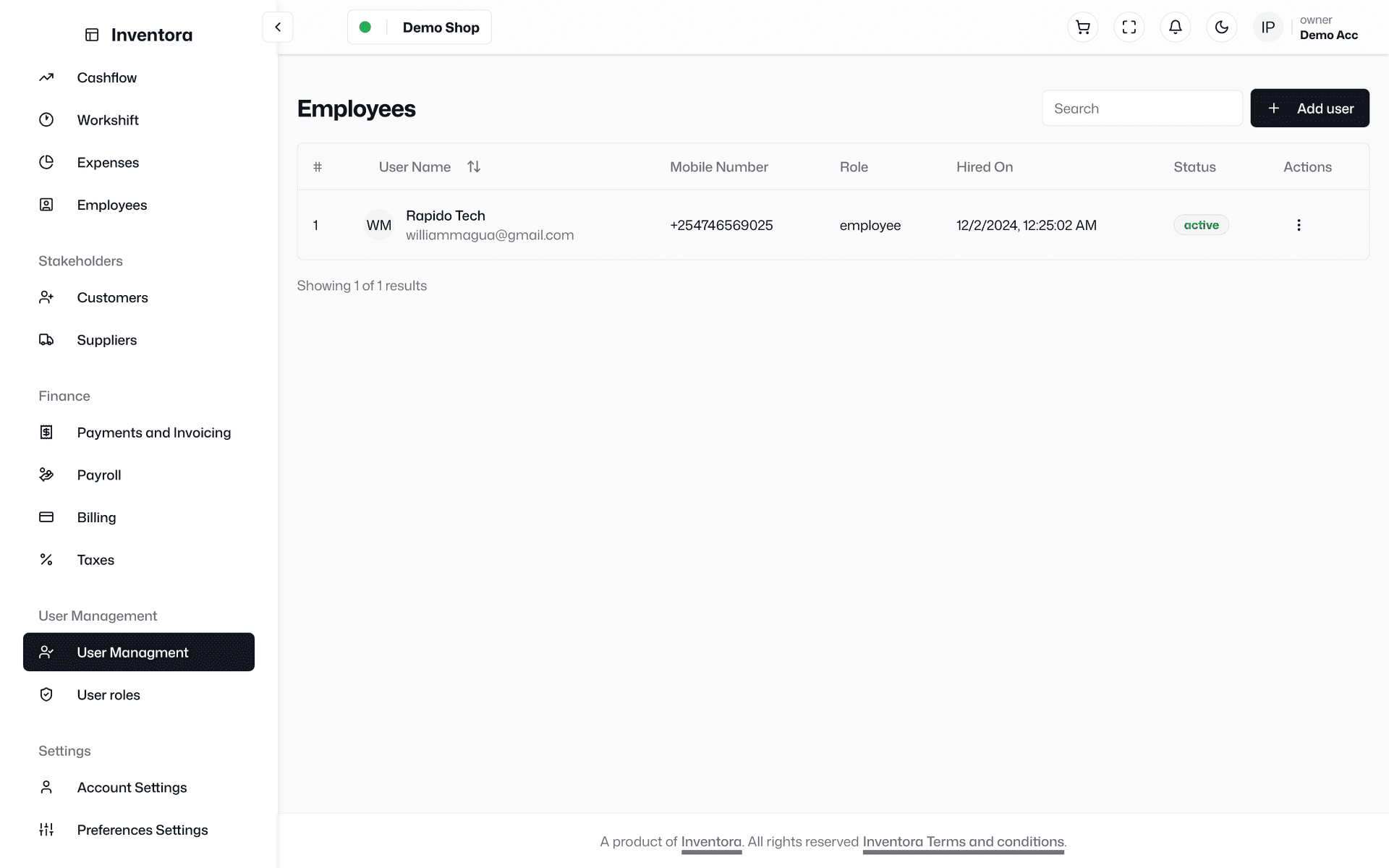
Task: Open the Inventora footer link
Action: point(711,842)
